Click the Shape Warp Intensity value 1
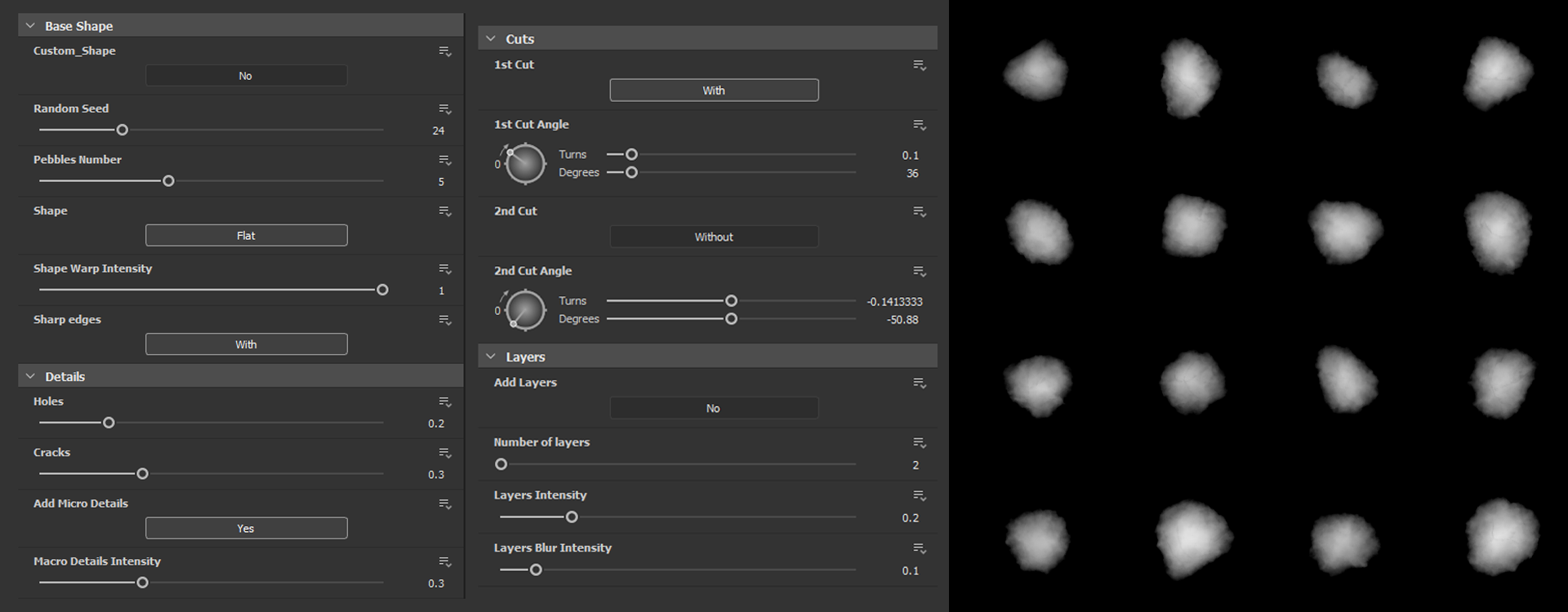Viewport: 1568px width, 612px height. click(x=442, y=290)
